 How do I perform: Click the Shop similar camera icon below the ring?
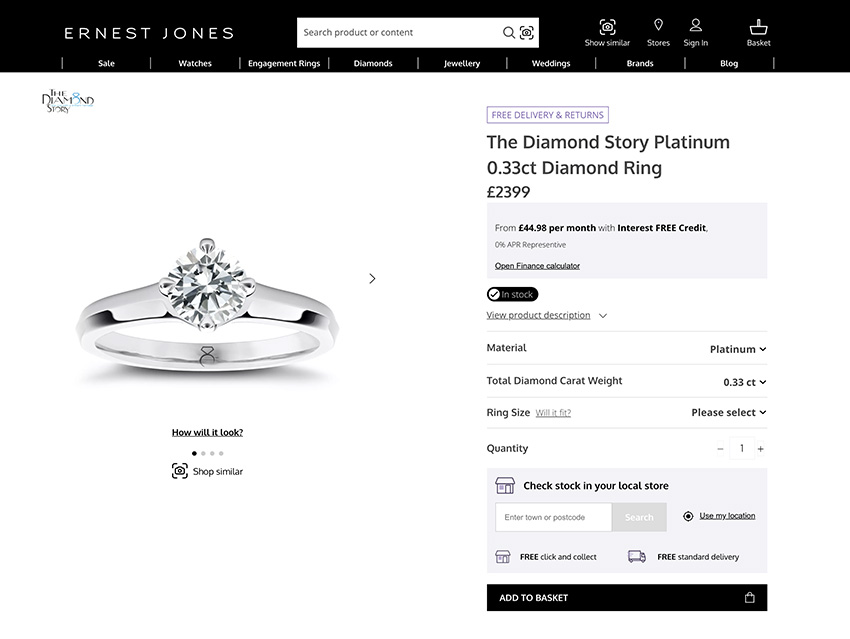tap(177, 470)
